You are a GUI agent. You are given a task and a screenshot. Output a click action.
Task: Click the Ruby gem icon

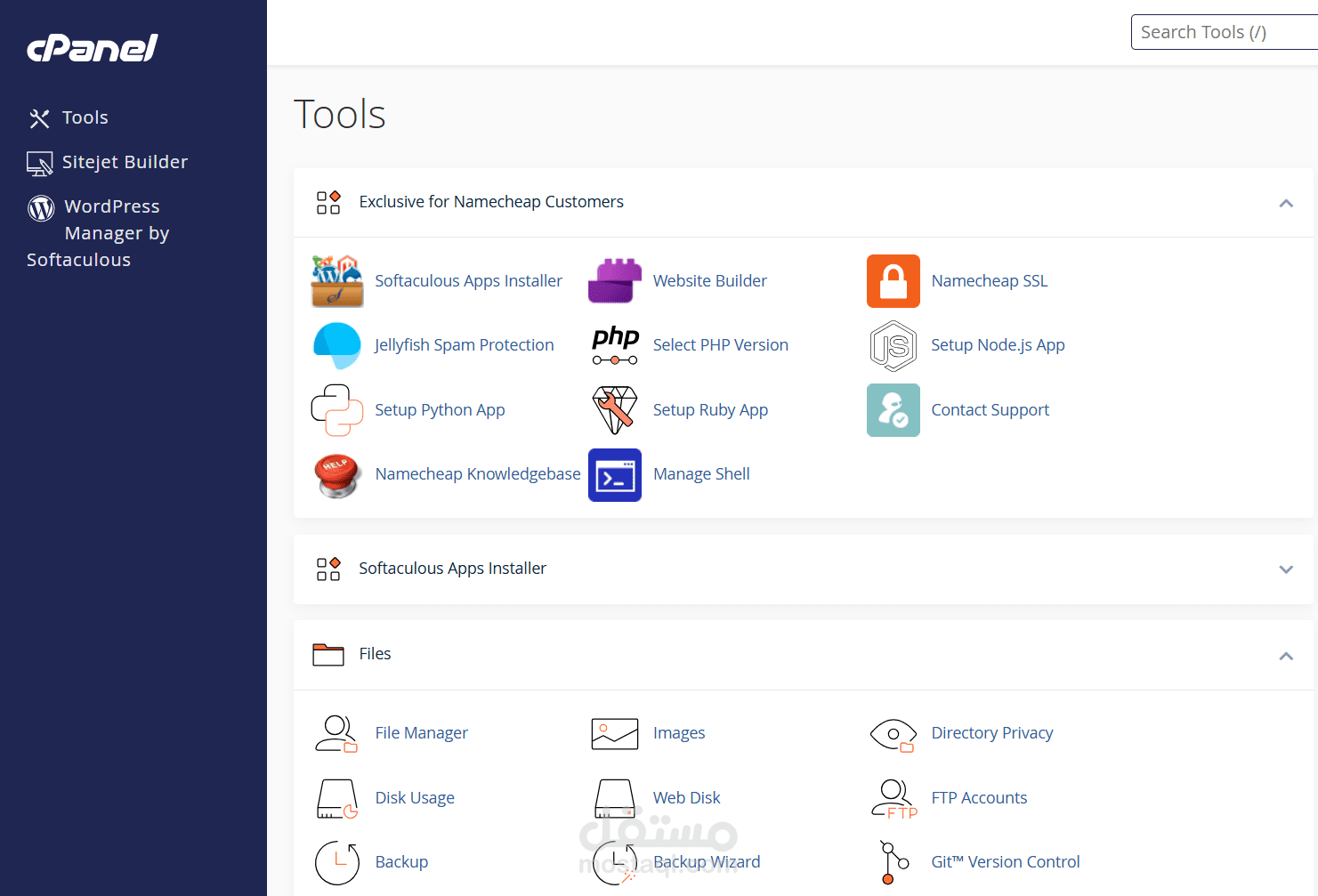[615, 410]
